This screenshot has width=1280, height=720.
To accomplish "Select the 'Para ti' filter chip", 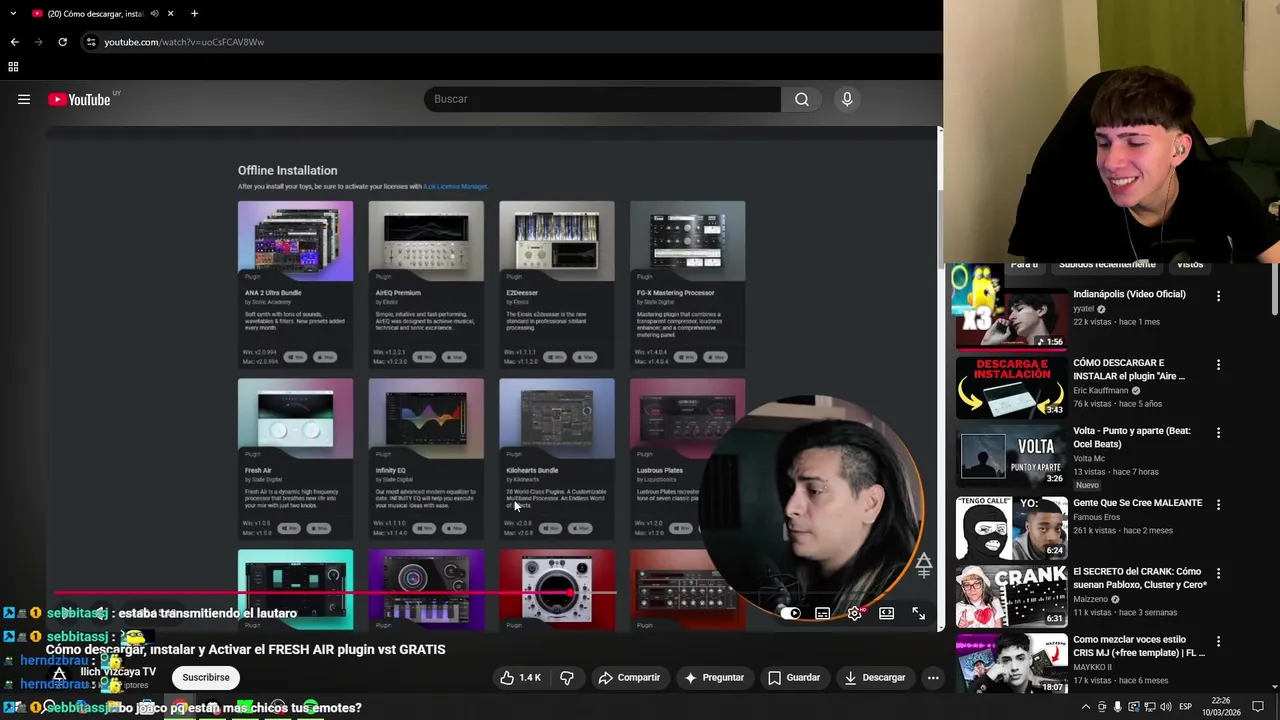I will (1024, 264).
